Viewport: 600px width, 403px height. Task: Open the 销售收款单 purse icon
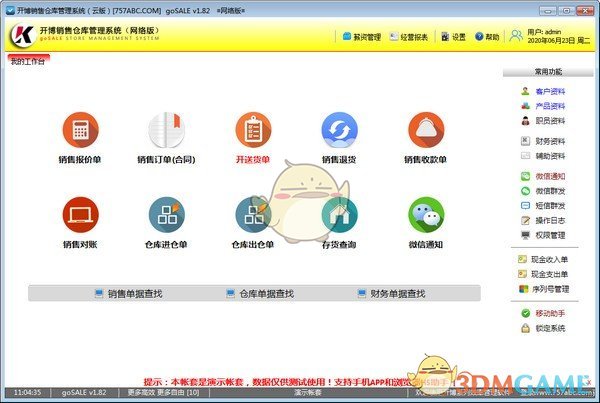pyautogui.click(x=426, y=130)
